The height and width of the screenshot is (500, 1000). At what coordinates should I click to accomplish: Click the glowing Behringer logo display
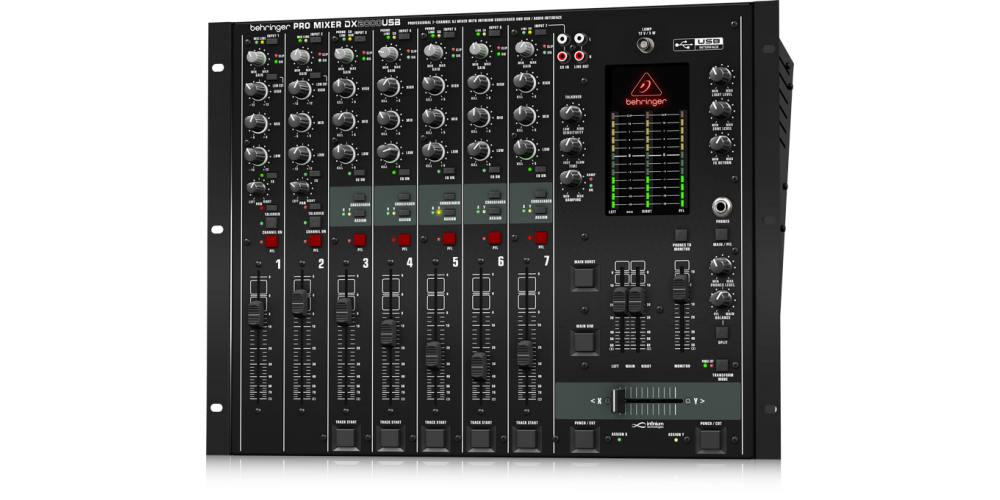pyautogui.click(x=648, y=89)
